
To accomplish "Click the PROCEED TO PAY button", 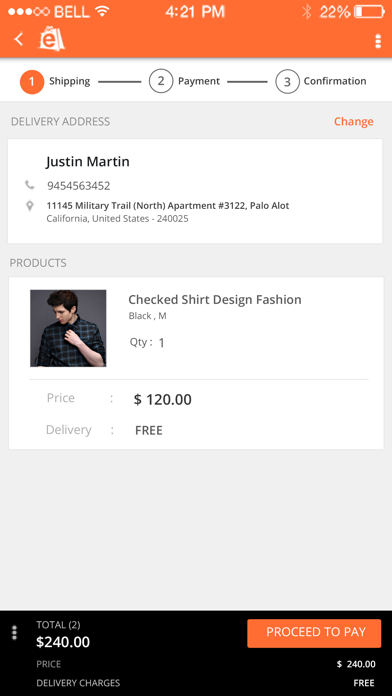I will click(x=314, y=633).
